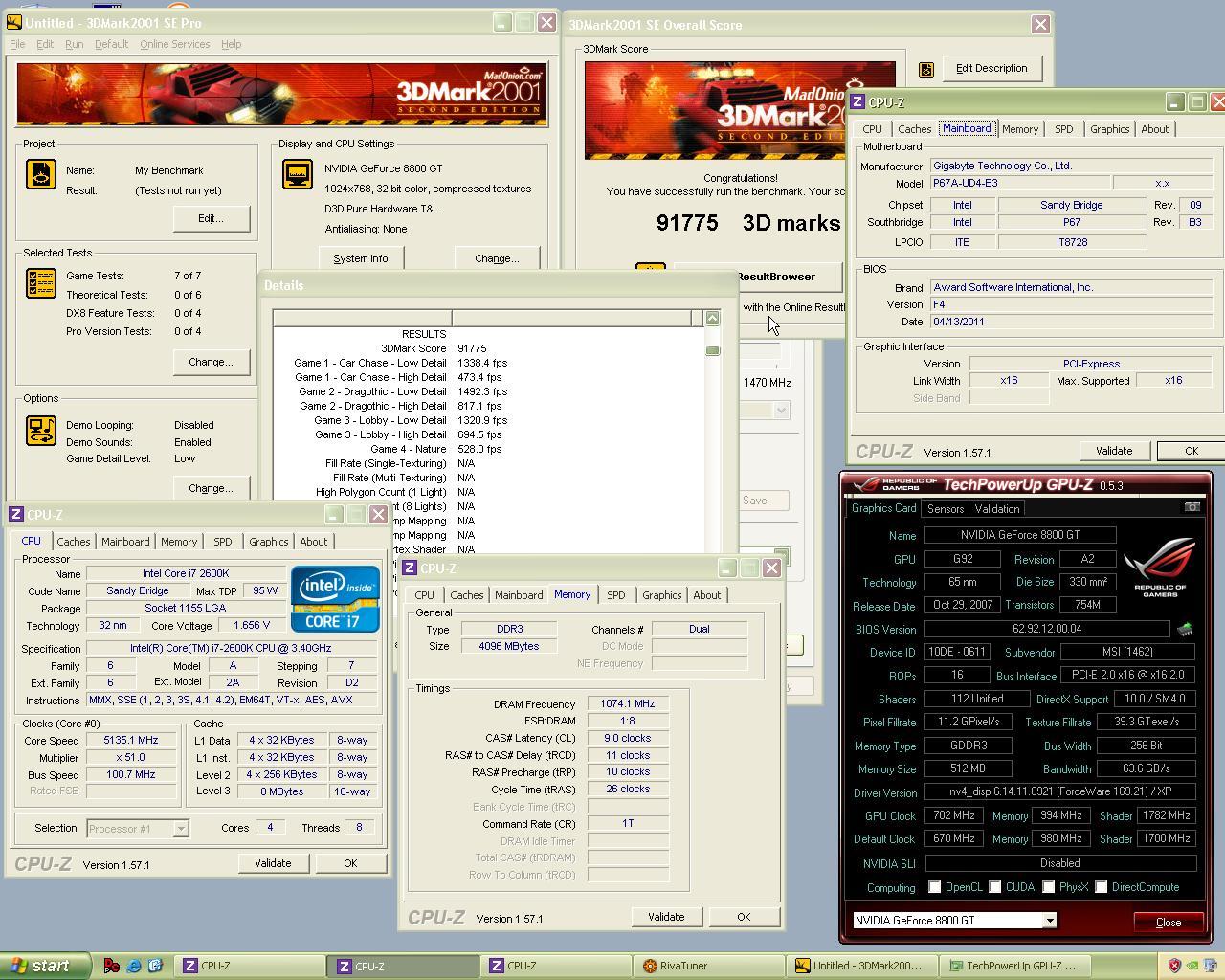Click the GPU-Z BIOS Version field 62.92.12.00.04

[x=1047, y=630]
